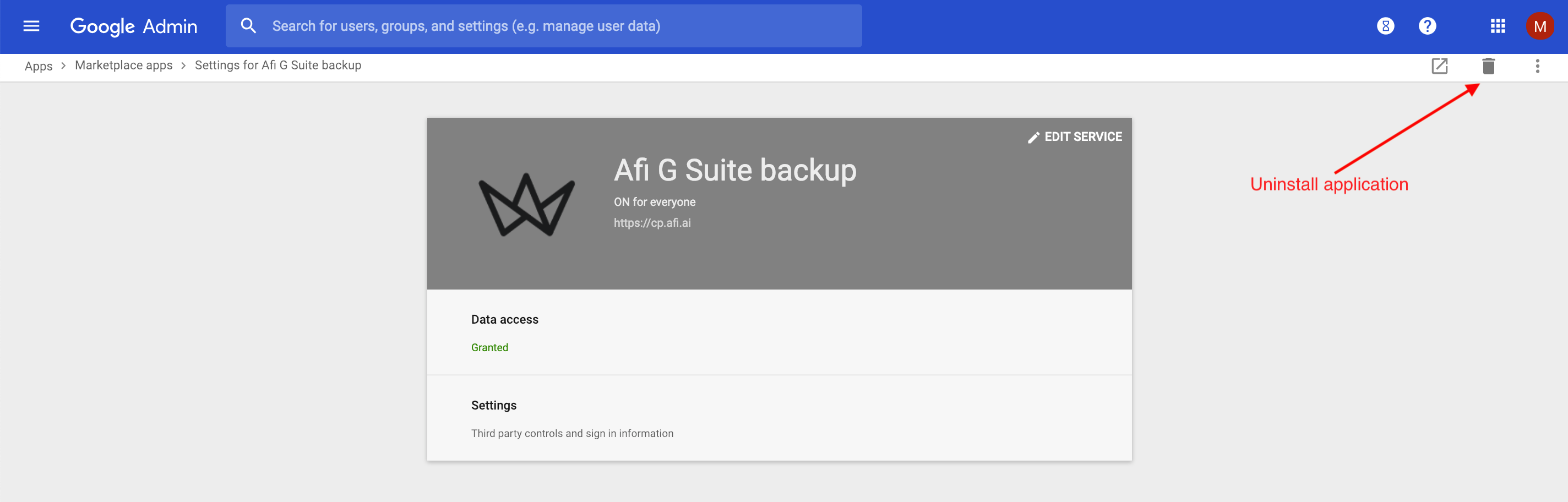Click Third party controls and sign in information
The width and height of the screenshot is (1568, 502).
[x=572, y=433]
